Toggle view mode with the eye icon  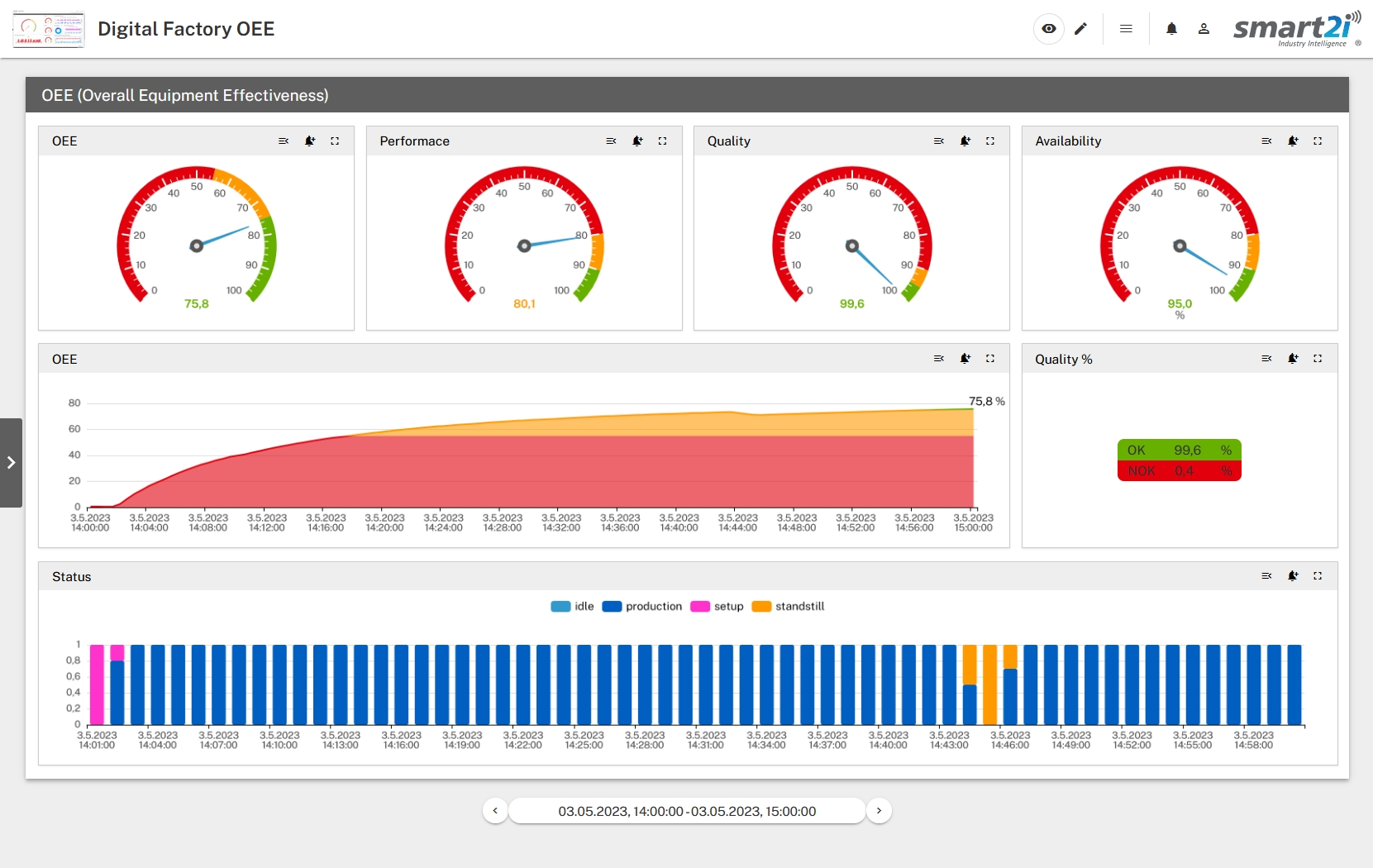(x=1048, y=29)
